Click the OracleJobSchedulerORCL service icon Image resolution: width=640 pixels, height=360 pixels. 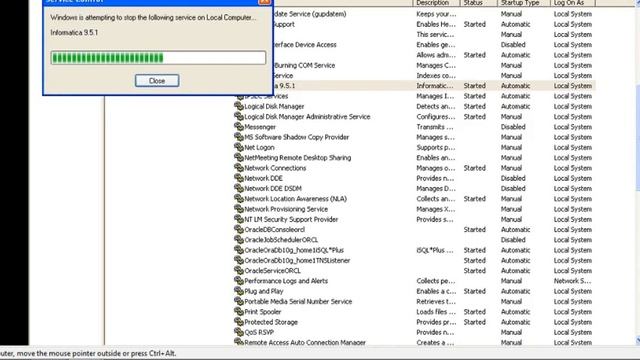(239, 240)
